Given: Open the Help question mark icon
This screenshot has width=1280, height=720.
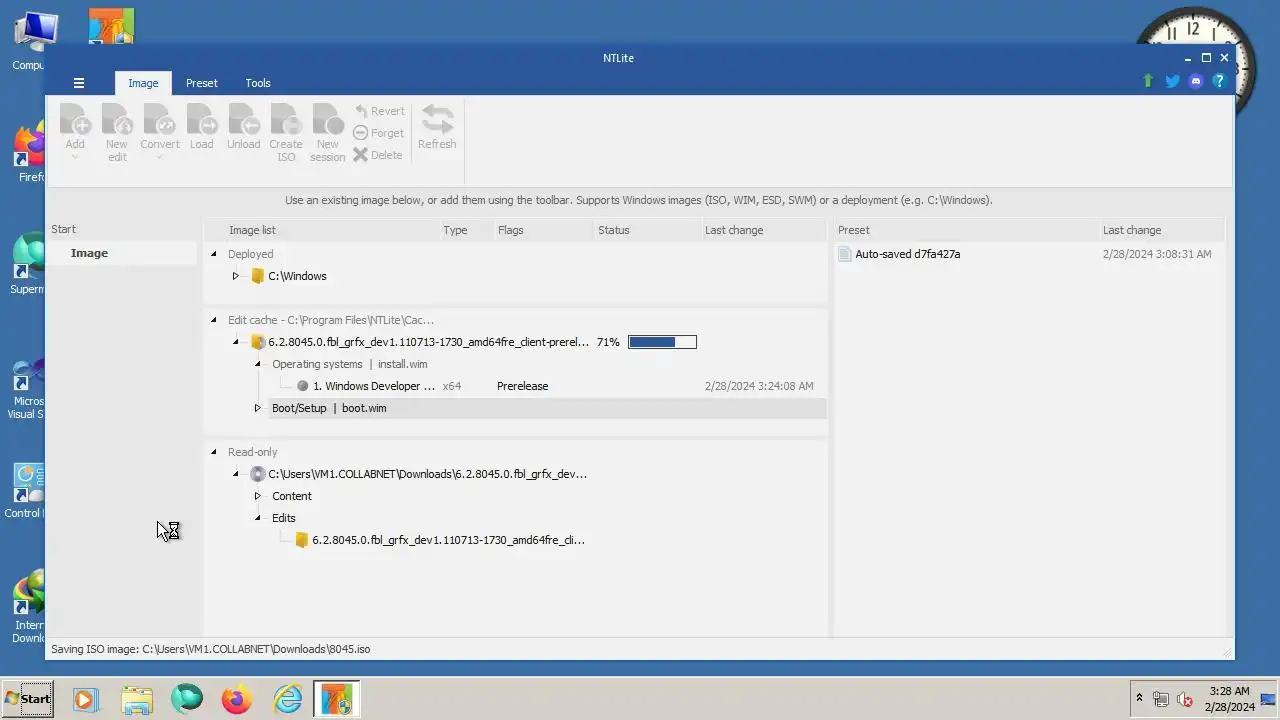Looking at the screenshot, I should point(1219,81).
